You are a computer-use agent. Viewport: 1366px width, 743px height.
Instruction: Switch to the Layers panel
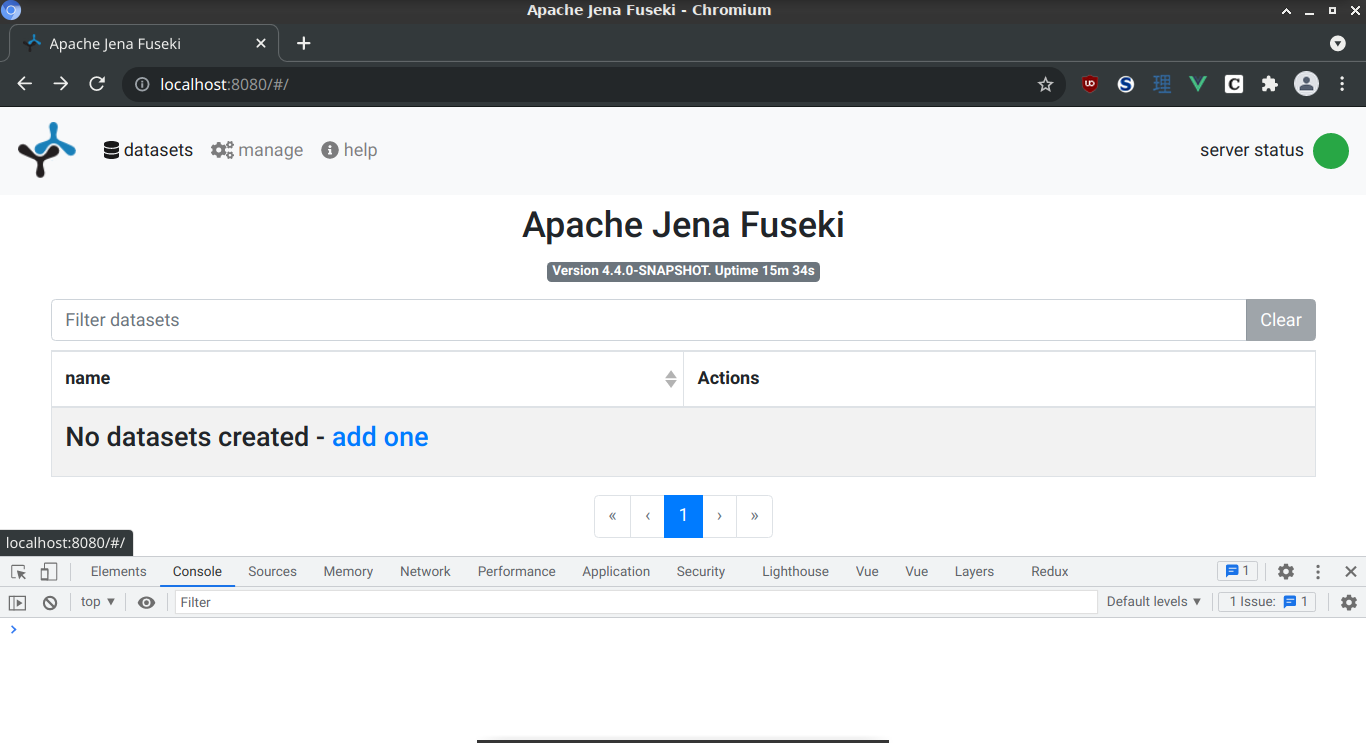tap(974, 572)
